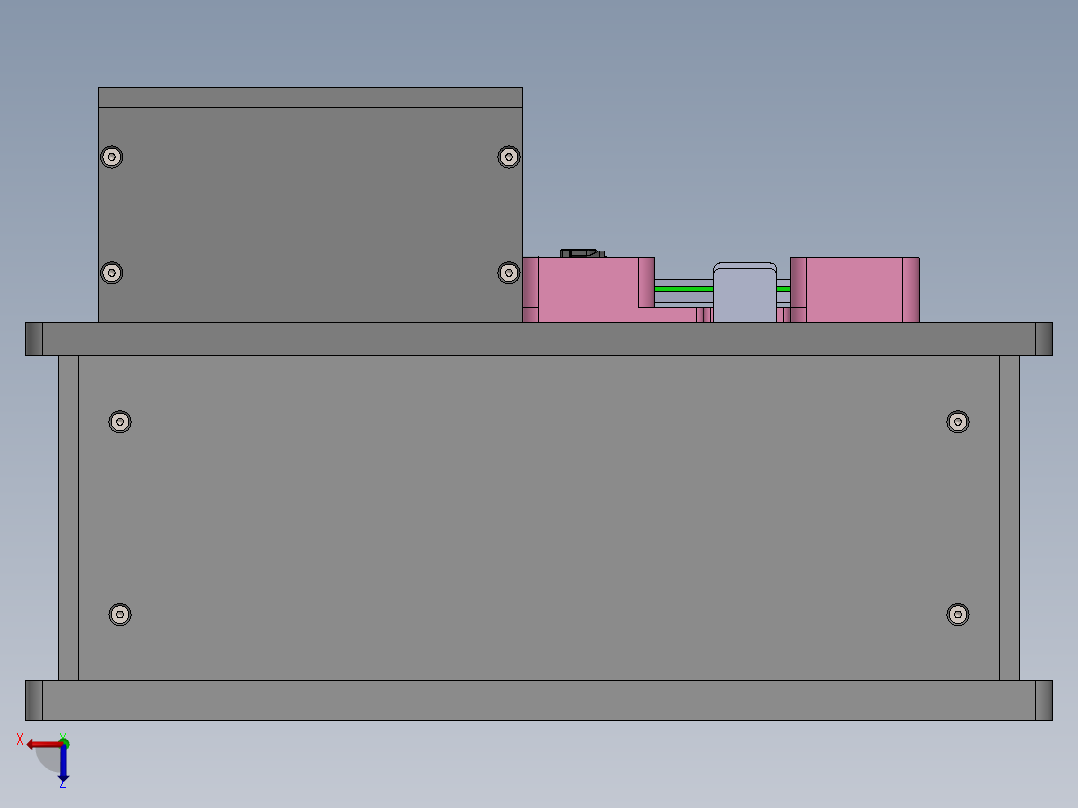Click the red X axis arrow
1078x808 pixels.
pyautogui.click(x=44, y=743)
